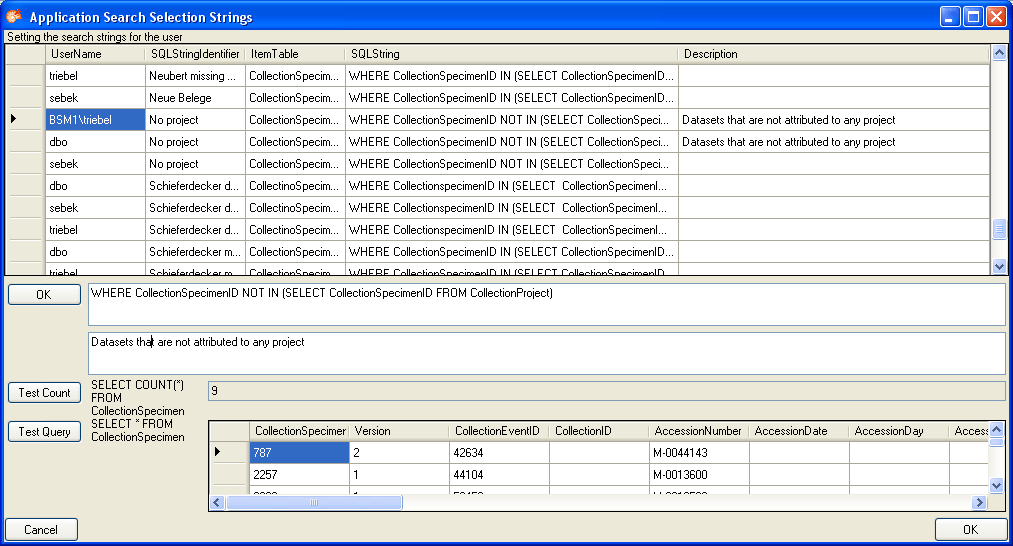
Task: Edit the SQL WHERE clause text box
Action: point(547,304)
